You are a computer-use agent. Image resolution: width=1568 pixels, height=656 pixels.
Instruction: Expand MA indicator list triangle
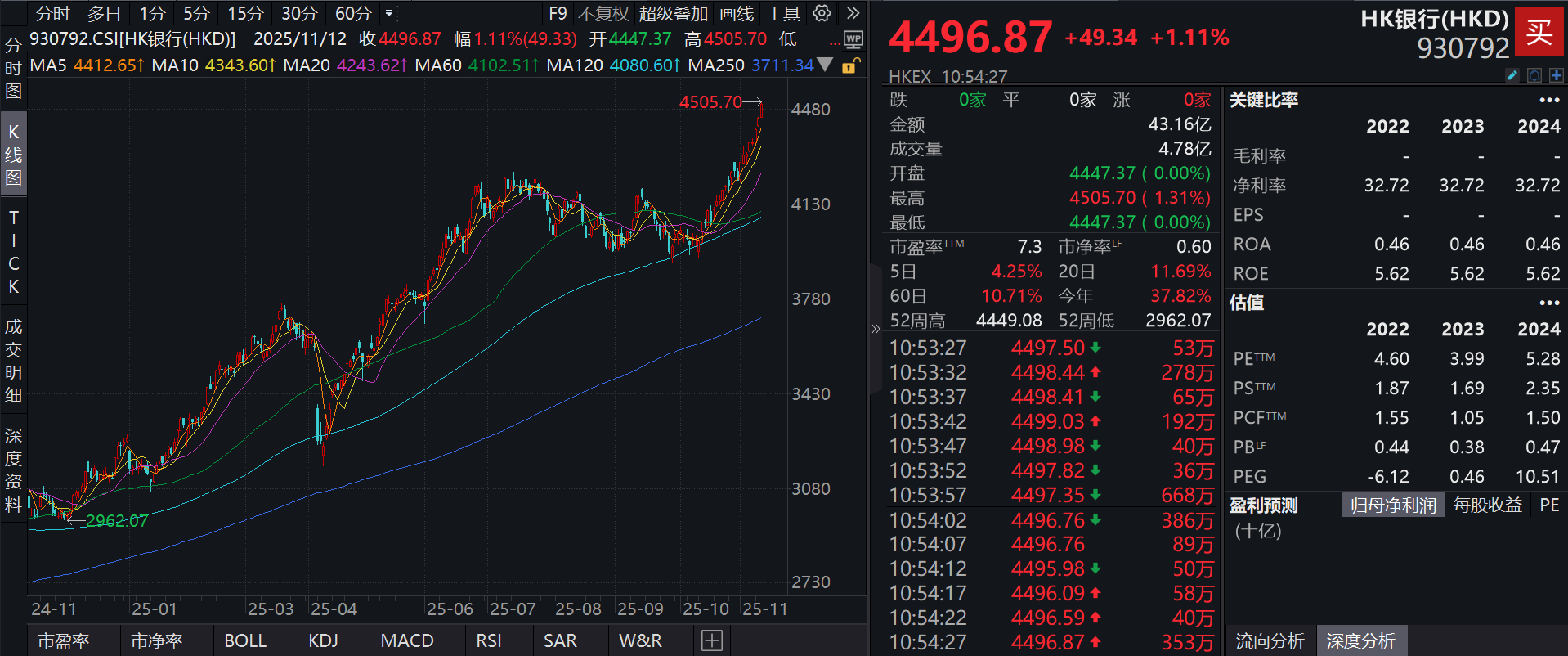[x=826, y=65]
